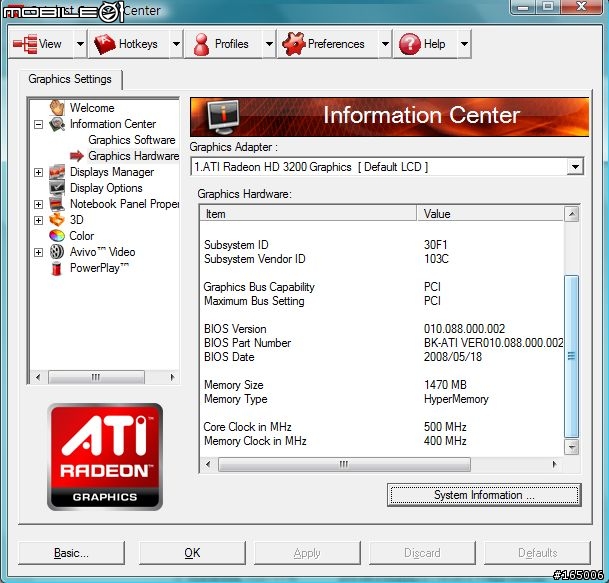Click the Apply button
This screenshot has width=609, height=583.
tap(307, 553)
